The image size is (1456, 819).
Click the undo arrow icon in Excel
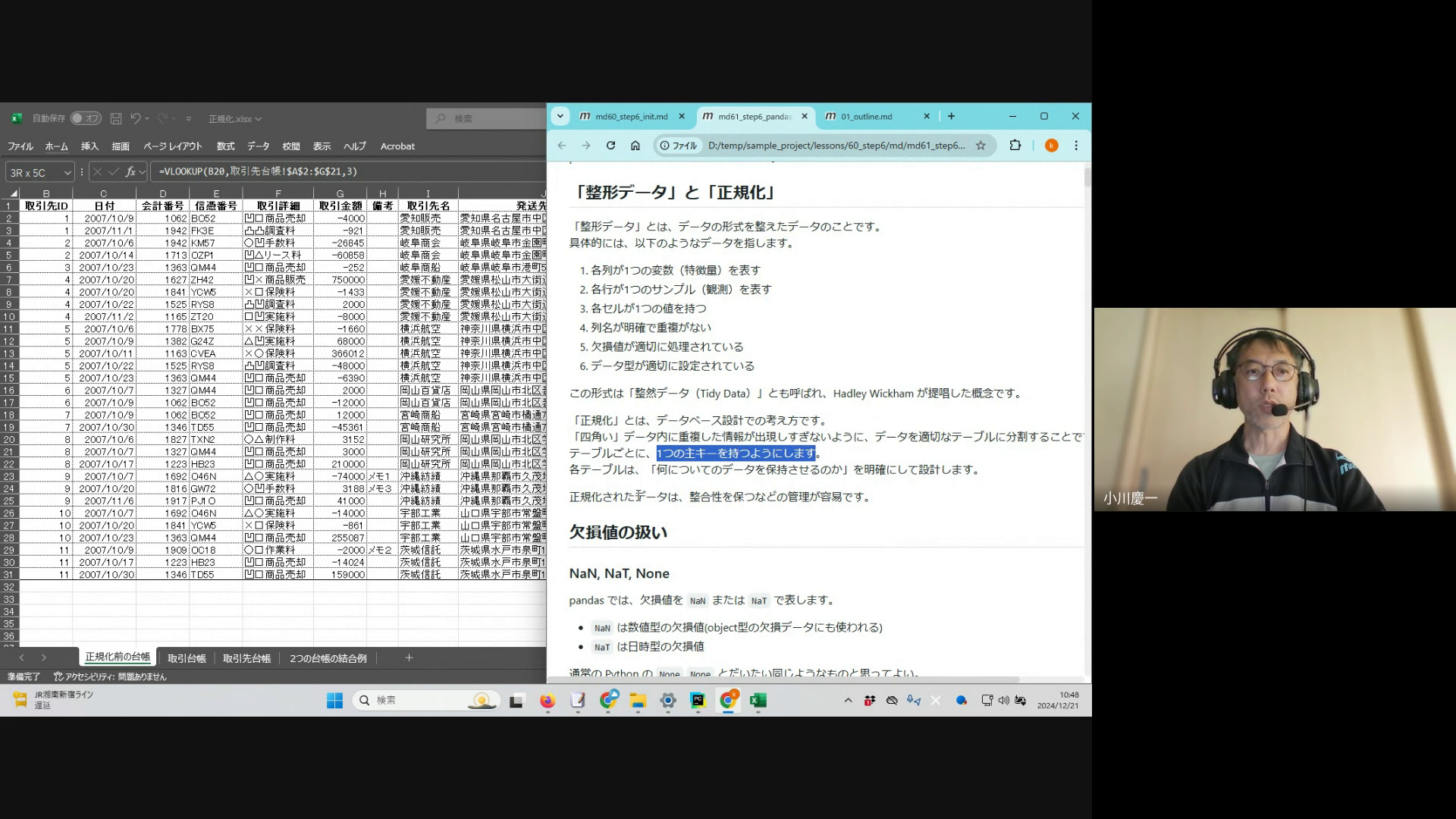coord(135,118)
